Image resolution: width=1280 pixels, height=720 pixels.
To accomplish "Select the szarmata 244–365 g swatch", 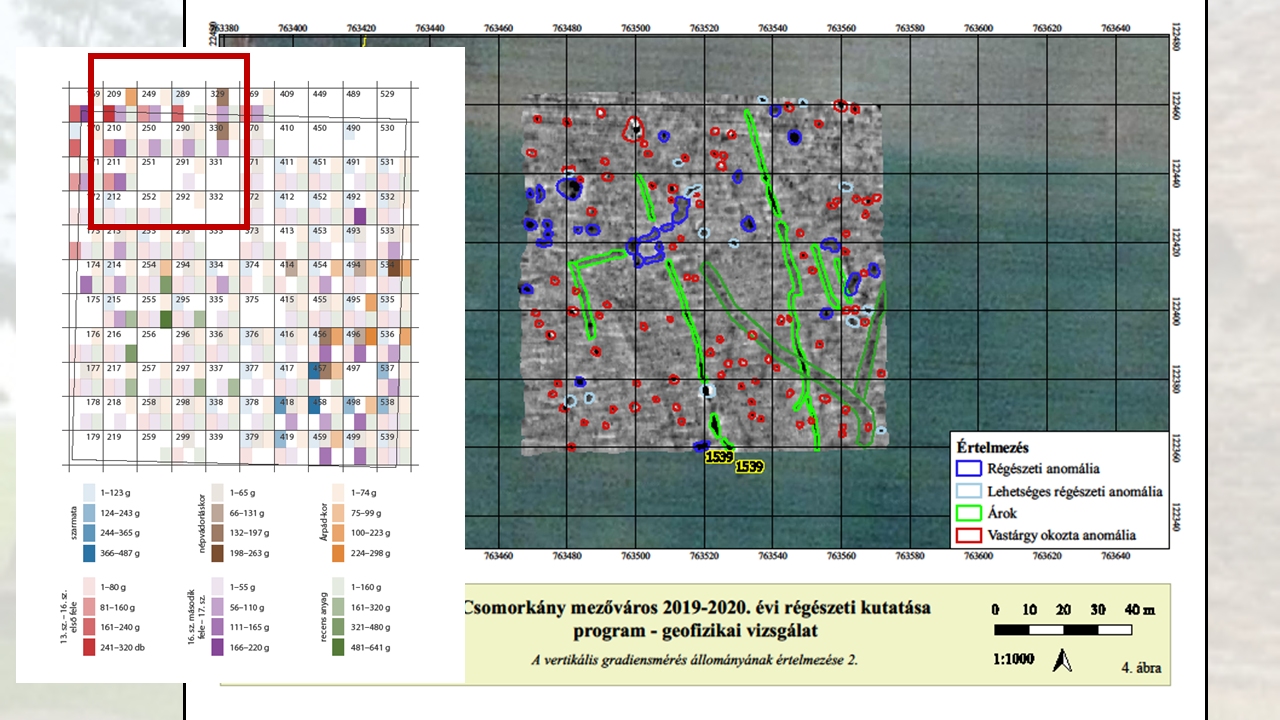I will 88,533.
